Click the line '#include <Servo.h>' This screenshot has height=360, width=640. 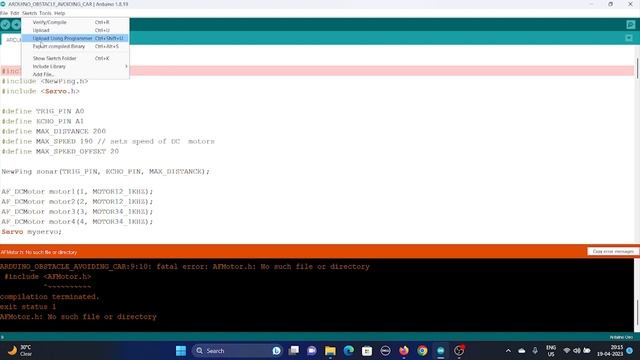(41, 91)
